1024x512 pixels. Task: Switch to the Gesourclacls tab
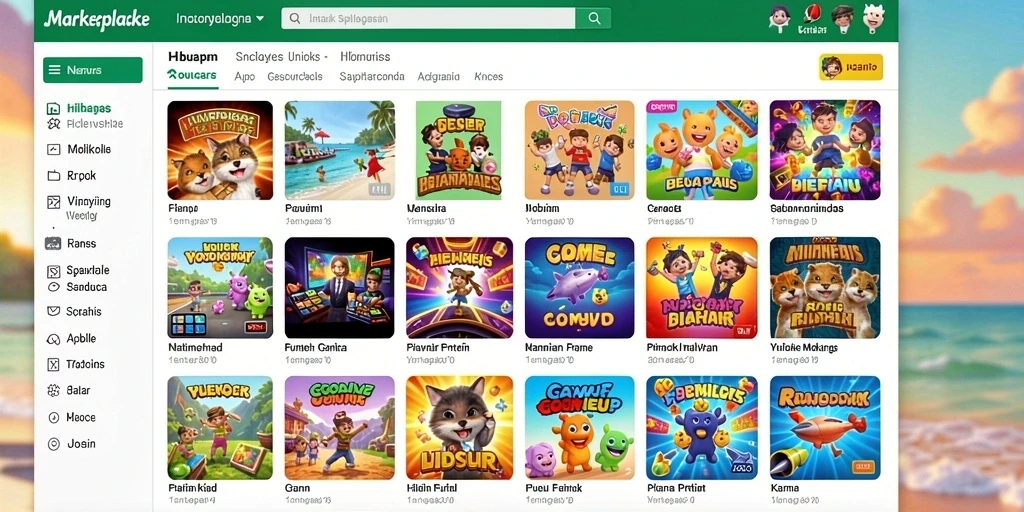pos(295,76)
